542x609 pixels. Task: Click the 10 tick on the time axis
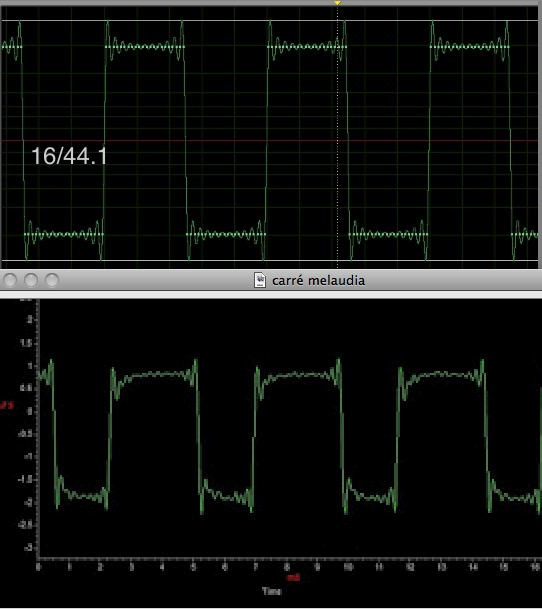tap(348, 567)
